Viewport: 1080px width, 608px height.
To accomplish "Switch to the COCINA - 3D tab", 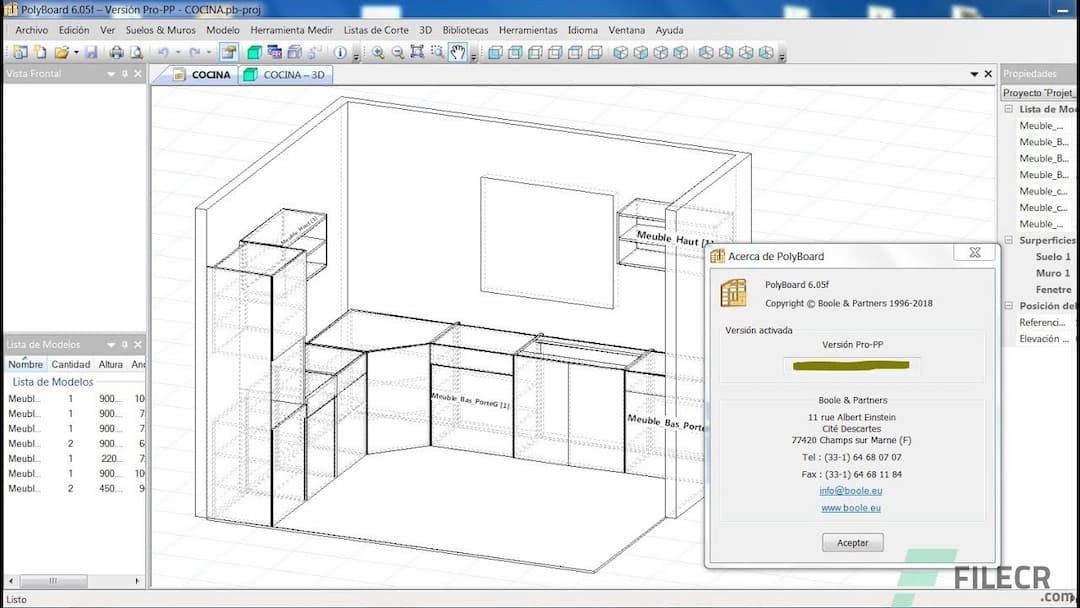I will tap(286, 74).
